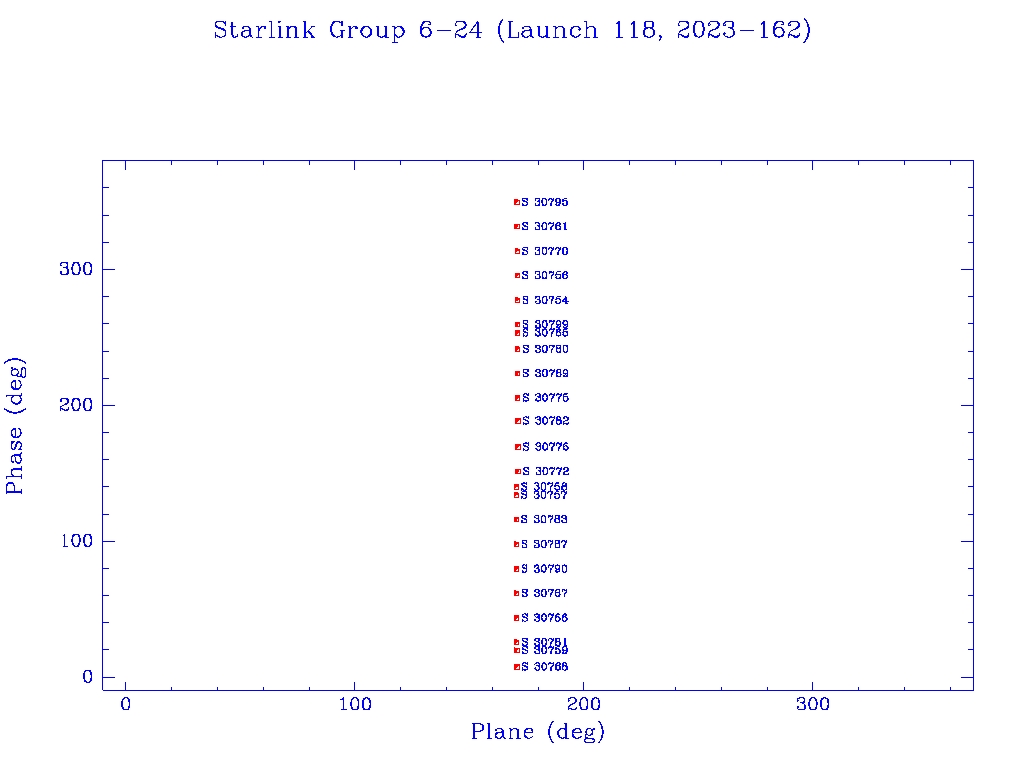Click the 'S 30772' satellite label
This screenshot has height=768, width=1024.
coord(546,472)
